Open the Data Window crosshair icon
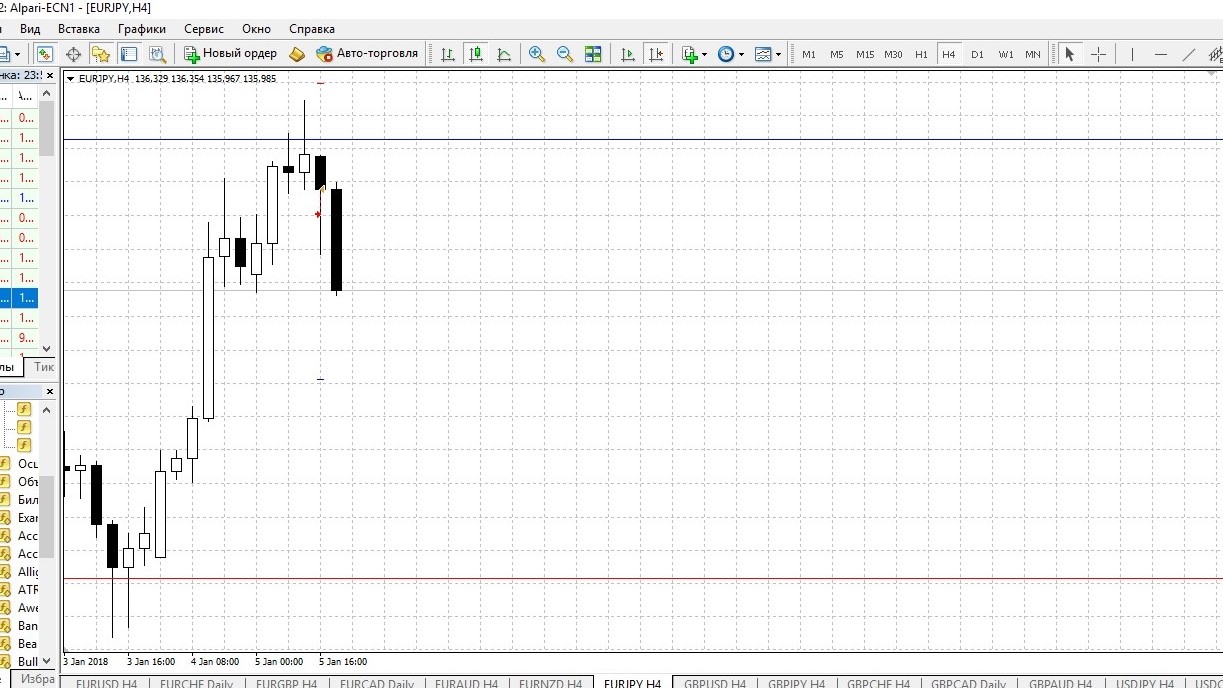This screenshot has height=688, width=1223. coord(73,54)
